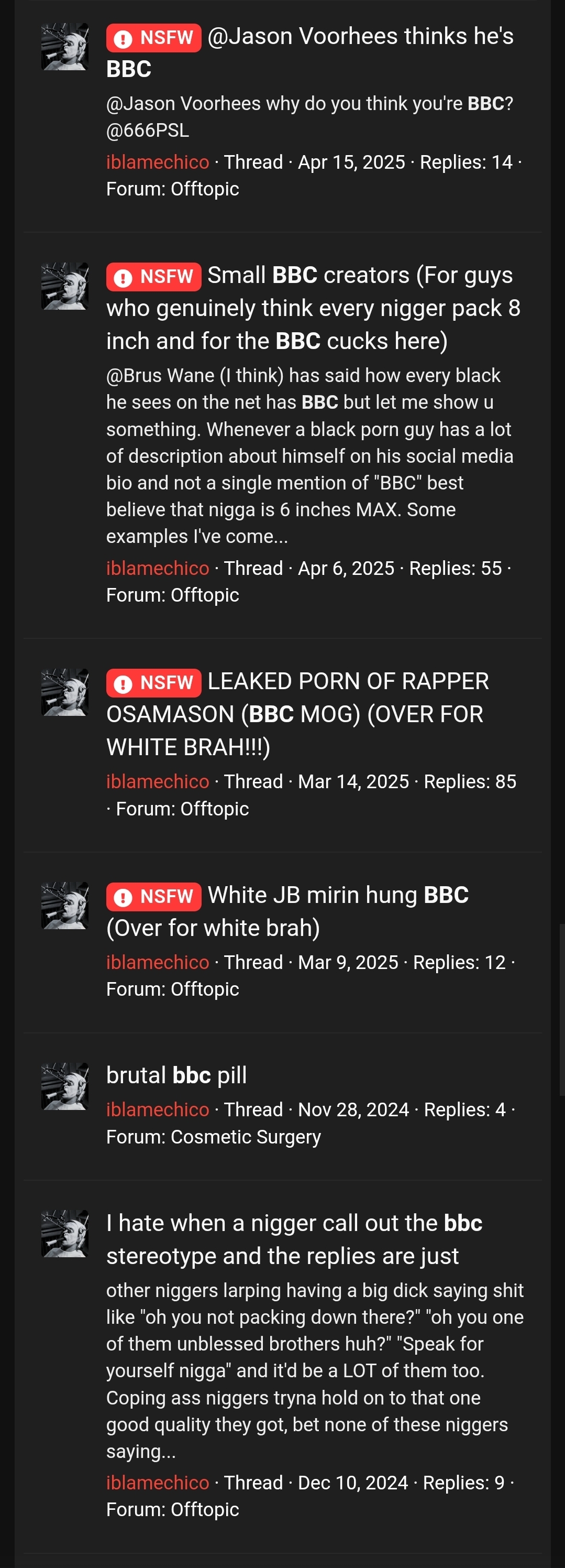565x1568 pixels.
Task: Visit iblamechico profile on the Mar 14 thread
Action: tap(158, 781)
